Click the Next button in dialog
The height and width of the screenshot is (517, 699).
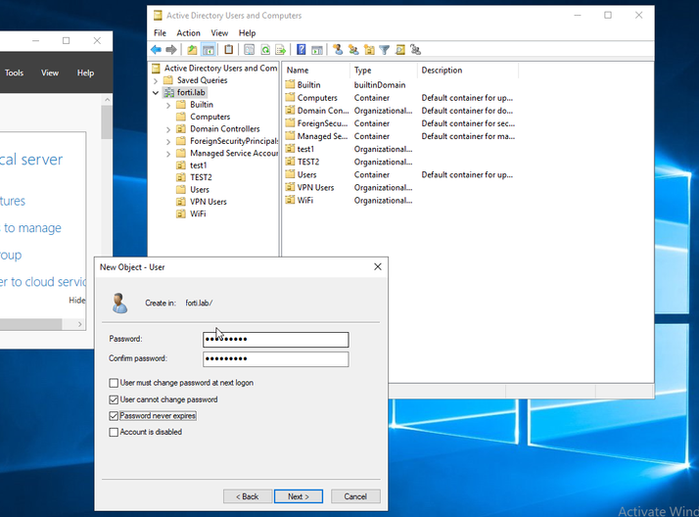(298, 496)
